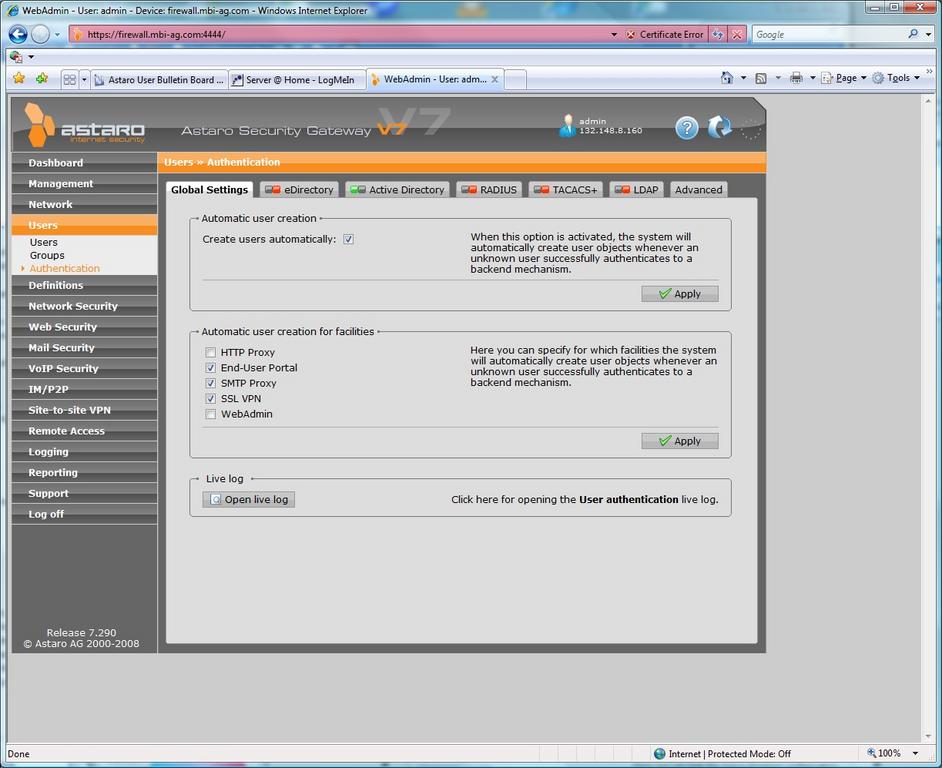Screen dimensions: 942x768
Task: Open the TACACS+ tab
Action: coord(565,190)
